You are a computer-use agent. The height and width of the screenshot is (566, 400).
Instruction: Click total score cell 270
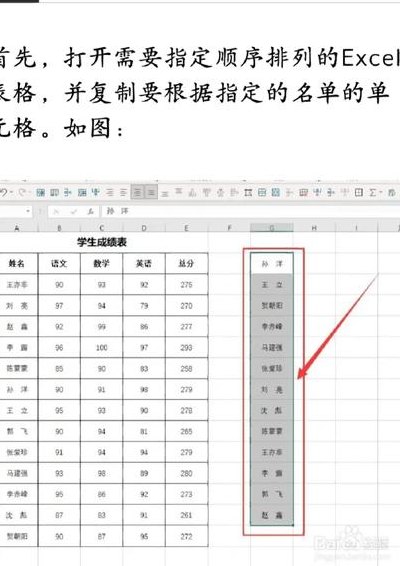(186, 306)
